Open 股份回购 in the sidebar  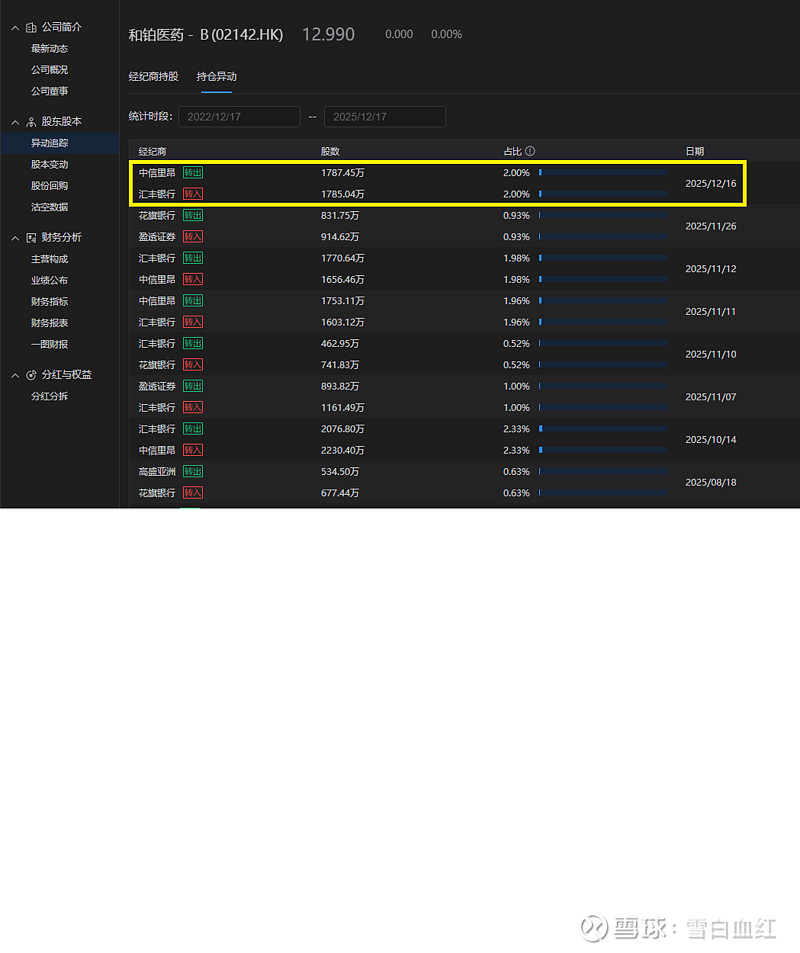click(x=49, y=186)
